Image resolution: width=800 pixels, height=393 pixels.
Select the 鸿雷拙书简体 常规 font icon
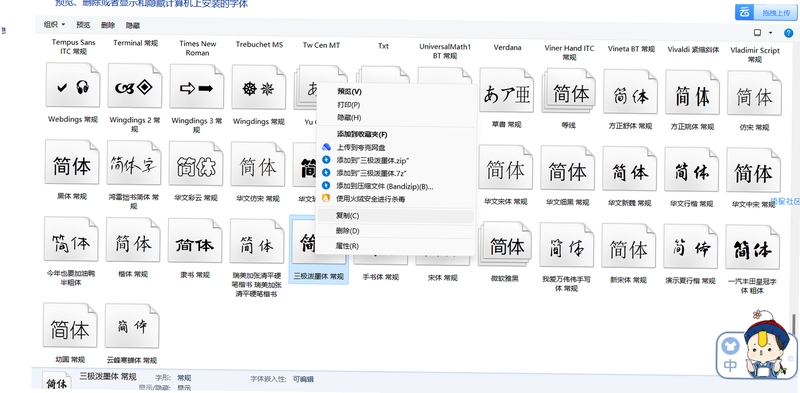click(x=134, y=163)
